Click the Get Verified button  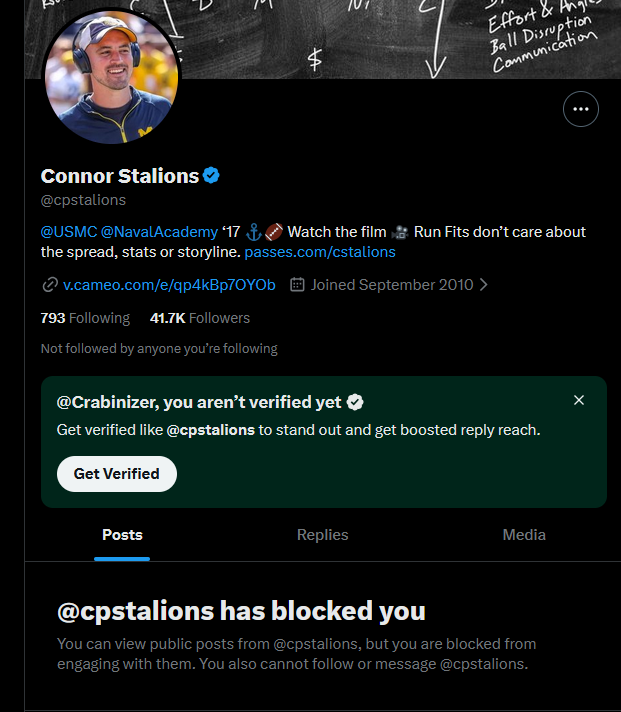click(x=117, y=474)
